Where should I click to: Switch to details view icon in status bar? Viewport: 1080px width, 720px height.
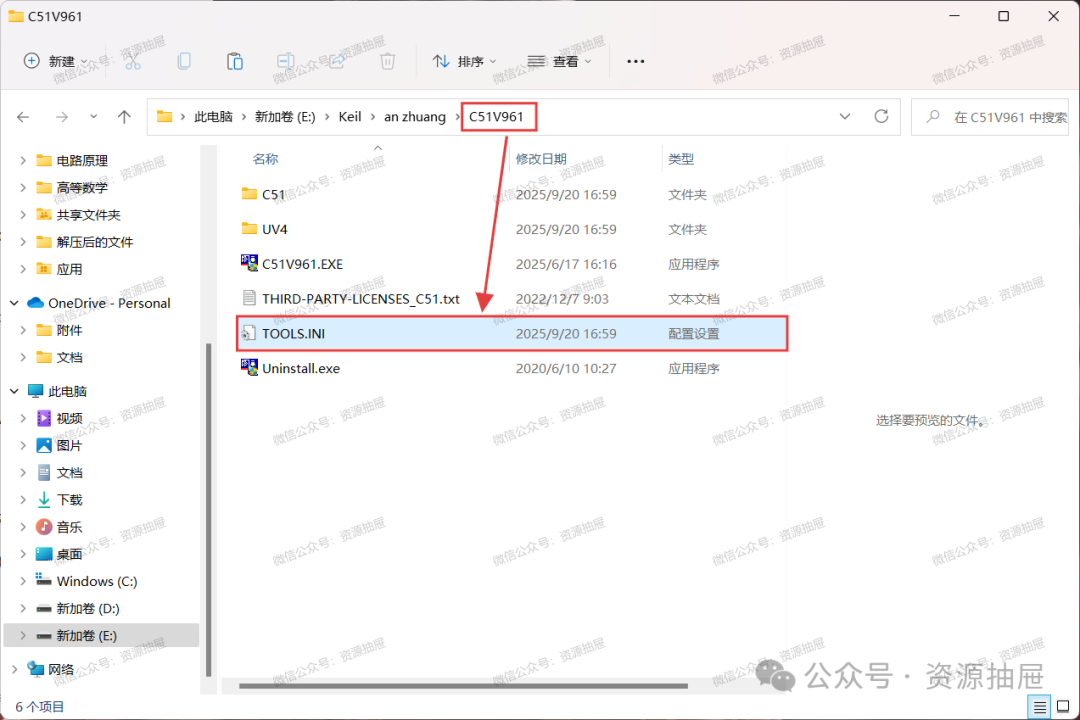pyautogui.click(x=1039, y=707)
